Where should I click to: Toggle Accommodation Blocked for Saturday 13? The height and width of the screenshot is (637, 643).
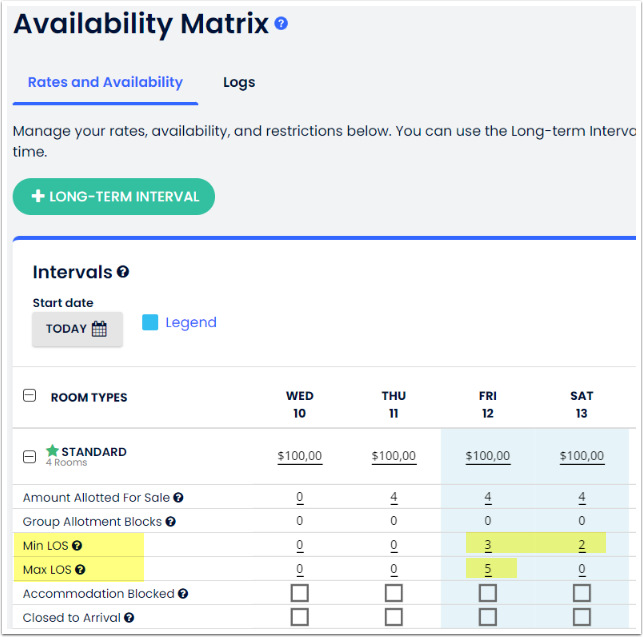coord(581,593)
